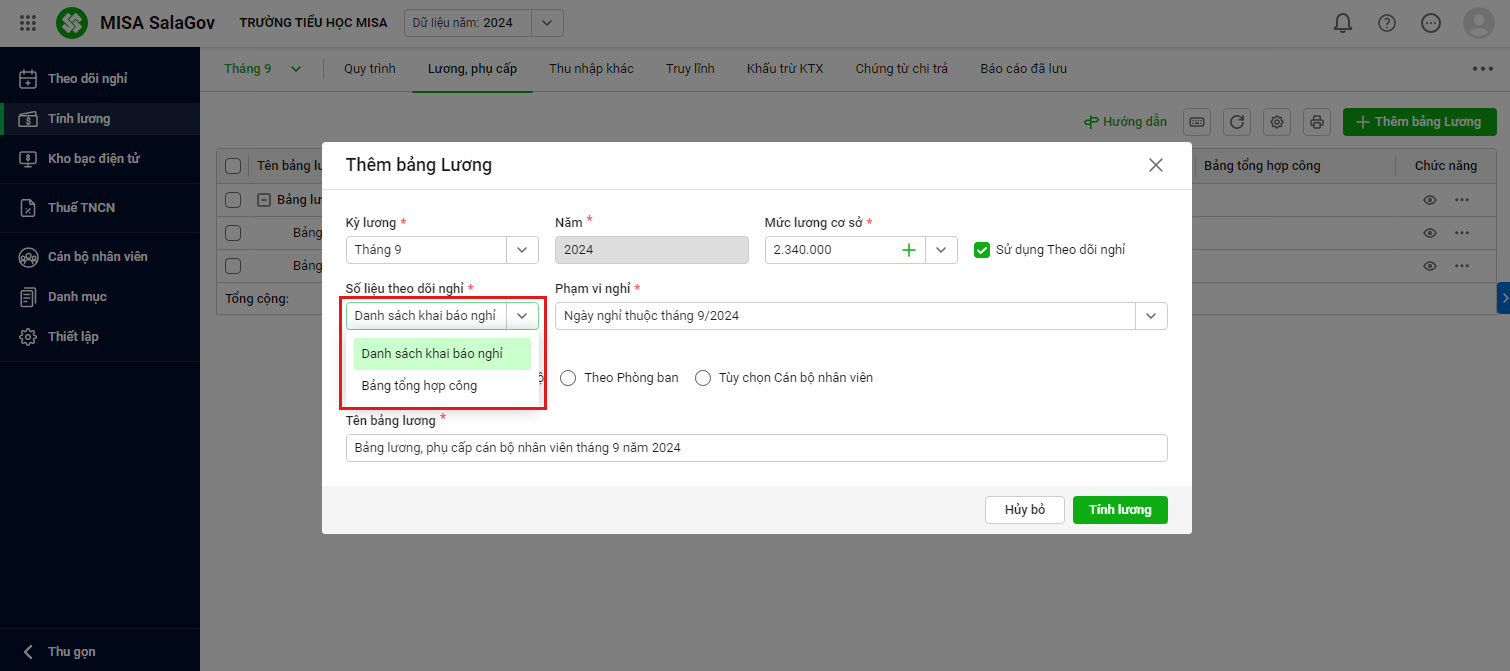The height and width of the screenshot is (671, 1510).
Task: Choose Danh sách khai báo nghỉ option
Action: point(442,354)
